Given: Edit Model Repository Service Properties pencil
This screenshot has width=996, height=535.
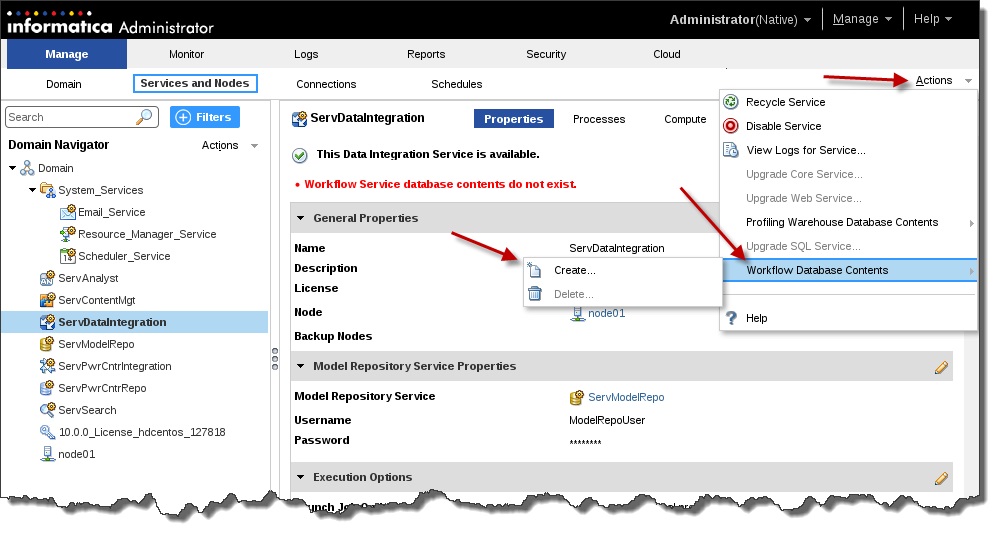Looking at the screenshot, I should coord(941,367).
